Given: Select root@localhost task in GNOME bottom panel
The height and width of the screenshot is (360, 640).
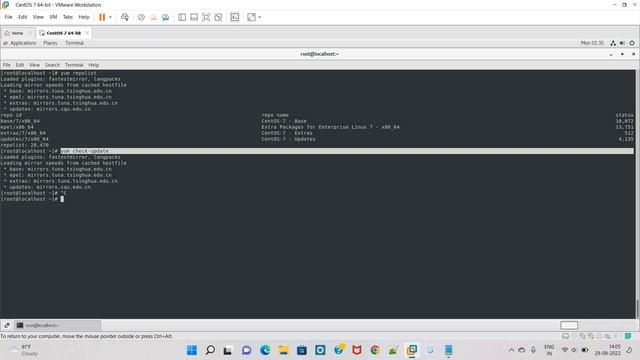Looking at the screenshot, I should click(x=58, y=325).
